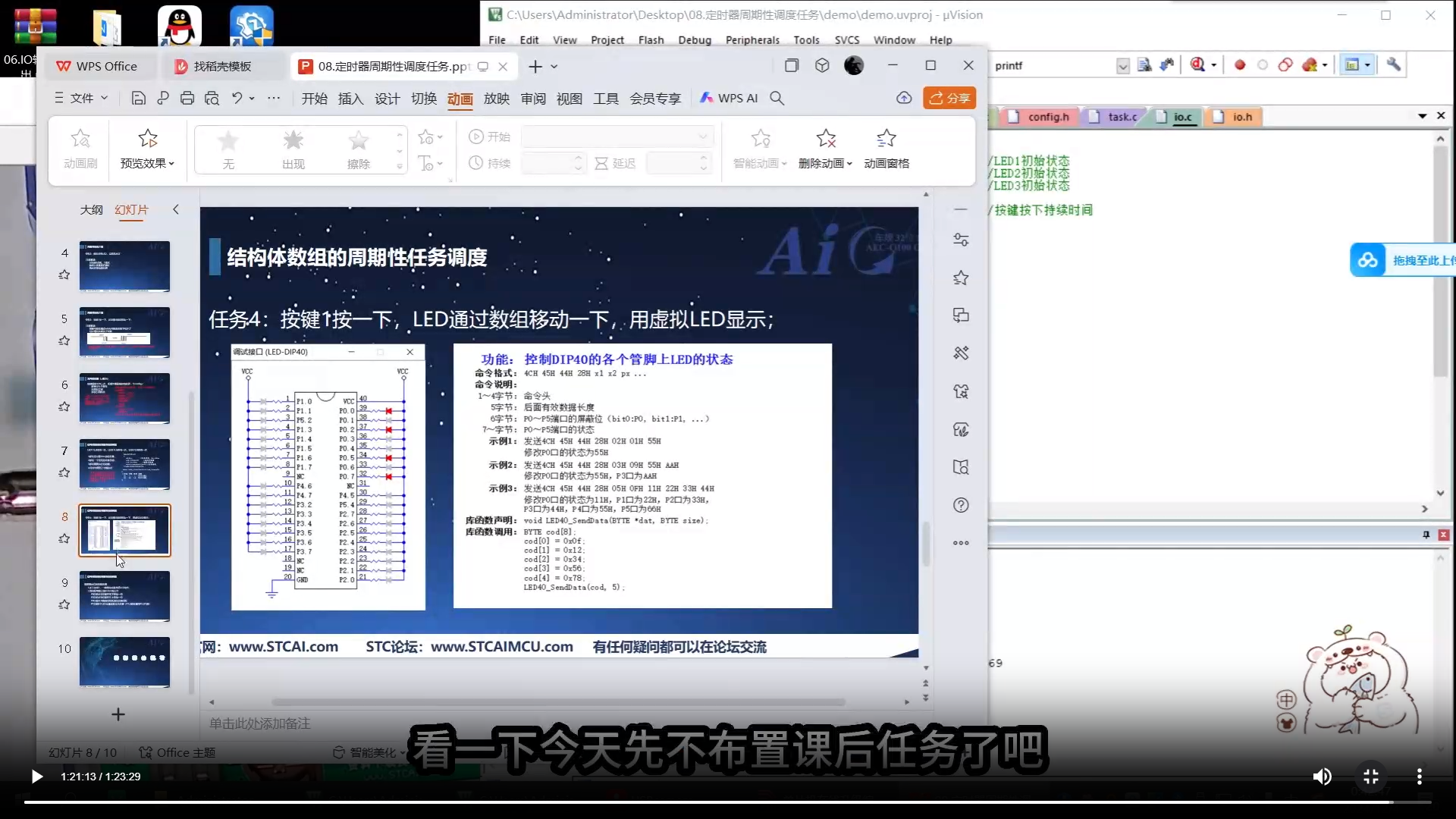Click the uVision wrench configuration icon

click(x=1393, y=64)
